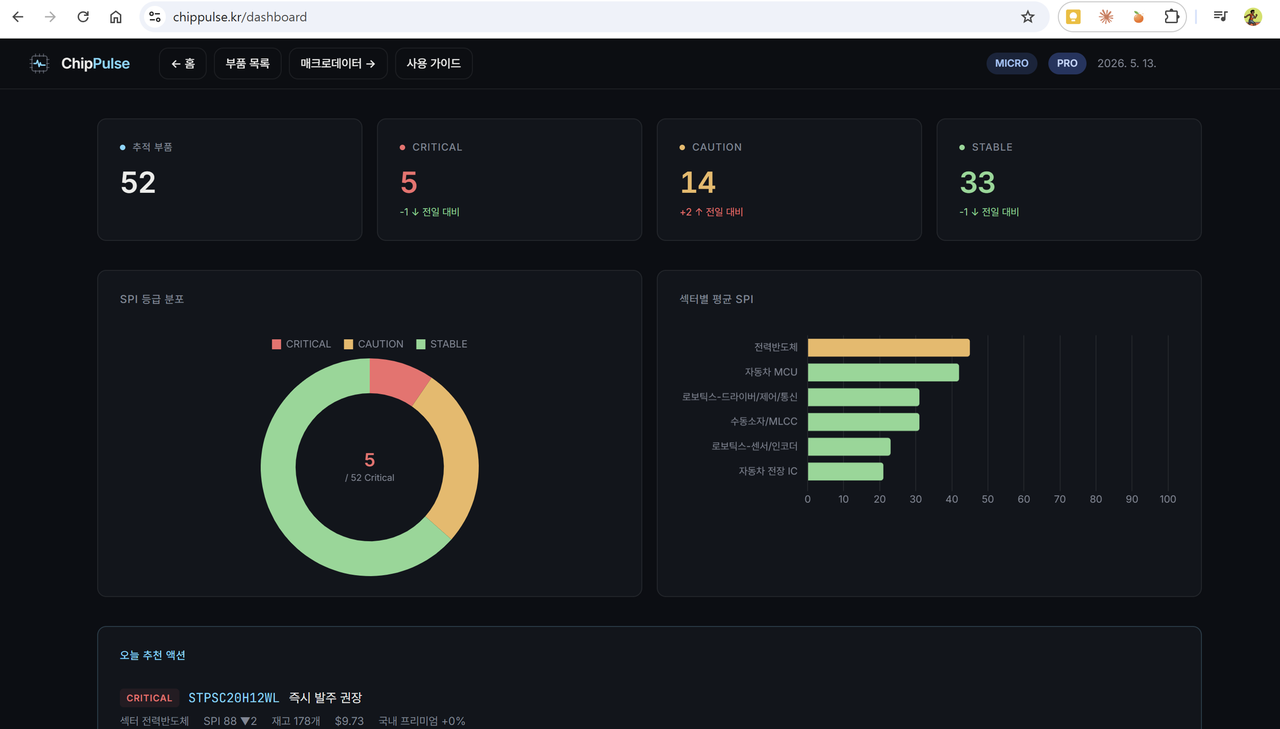This screenshot has width=1280, height=729.
Task: Click the PRO plan badge
Action: coord(1067,63)
